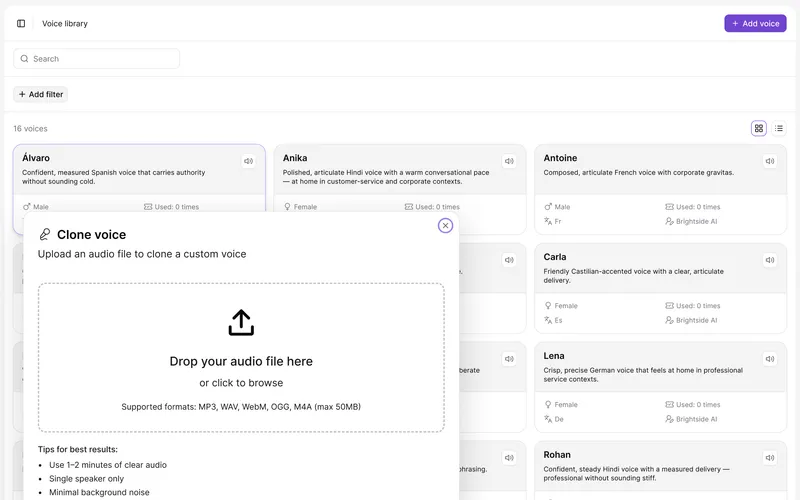Close the Clone voice dialog

(x=445, y=226)
